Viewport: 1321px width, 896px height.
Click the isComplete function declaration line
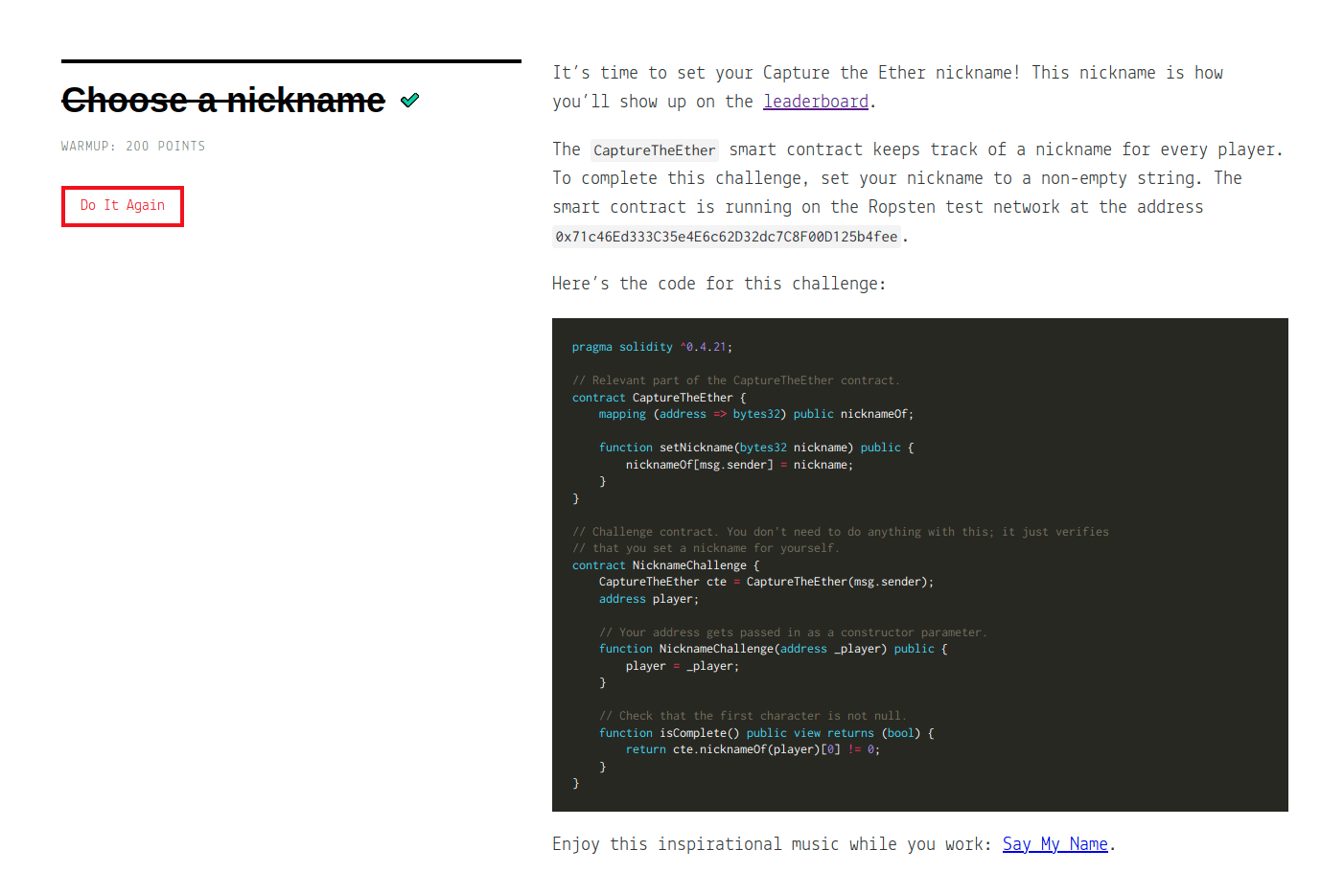767,733
